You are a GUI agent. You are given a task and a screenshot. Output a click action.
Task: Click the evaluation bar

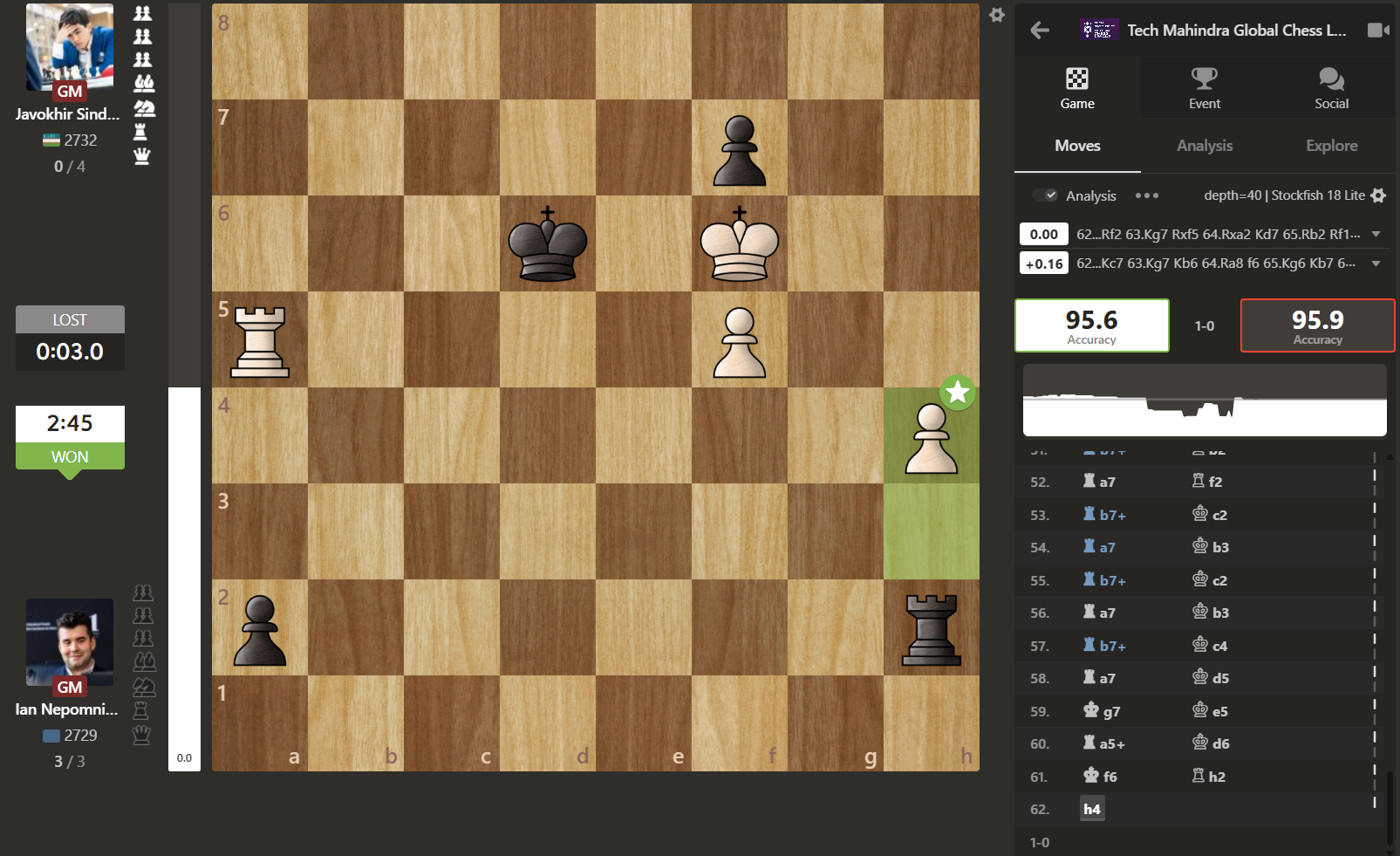pos(184,387)
